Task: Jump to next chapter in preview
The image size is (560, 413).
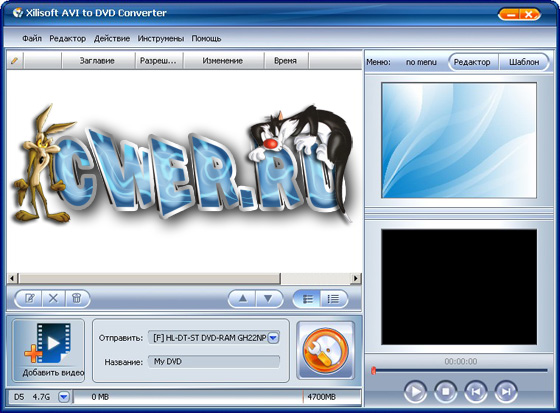Action: (506, 392)
